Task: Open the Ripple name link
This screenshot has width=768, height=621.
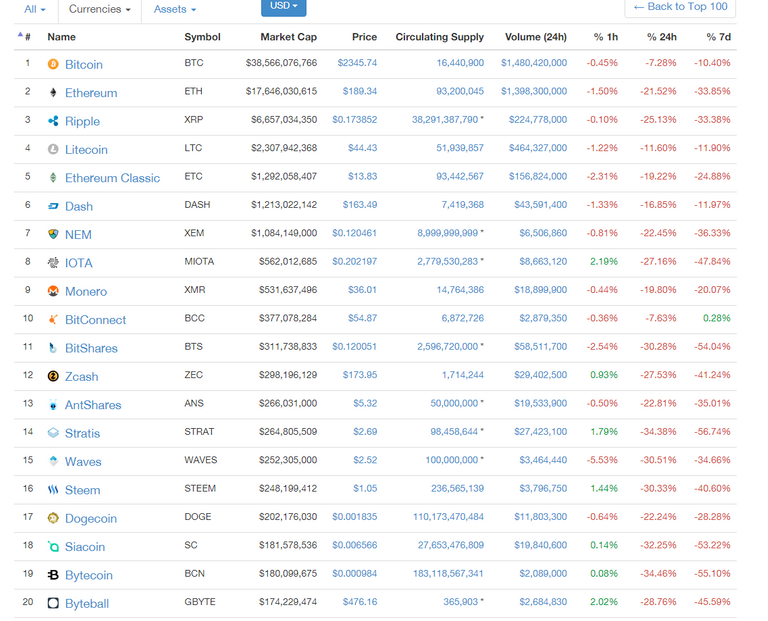Action: pos(82,121)
